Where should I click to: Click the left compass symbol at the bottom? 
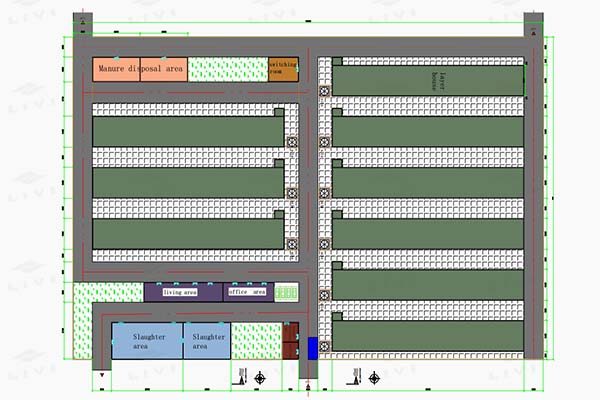tap(262, 376)
